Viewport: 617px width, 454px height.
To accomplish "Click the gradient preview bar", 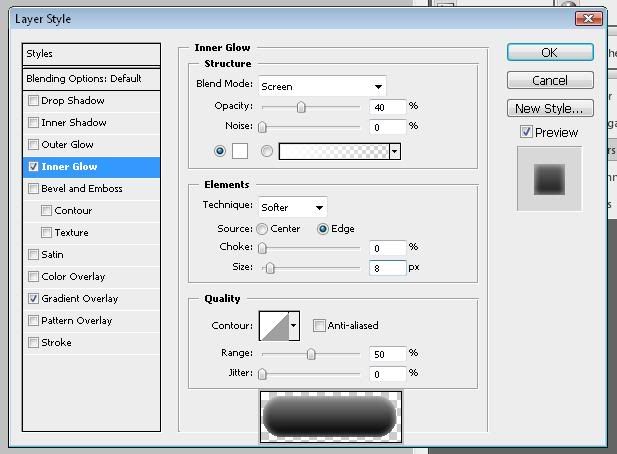I will click(x=333, y=151).
